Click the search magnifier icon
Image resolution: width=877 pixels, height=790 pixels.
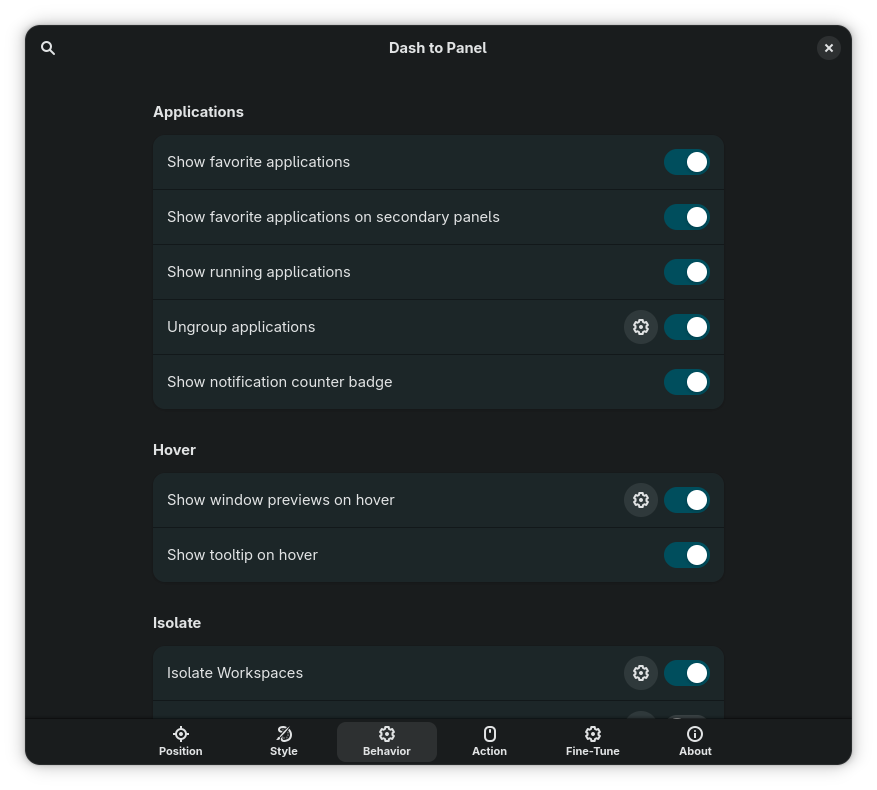[48, 48]
